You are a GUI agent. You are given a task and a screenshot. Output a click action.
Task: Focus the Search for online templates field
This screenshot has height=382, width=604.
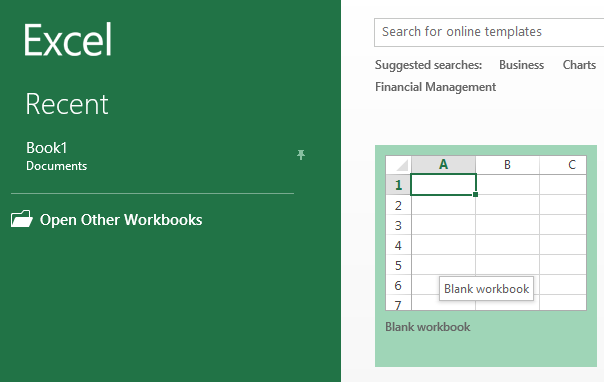click(x=489, y=32)
